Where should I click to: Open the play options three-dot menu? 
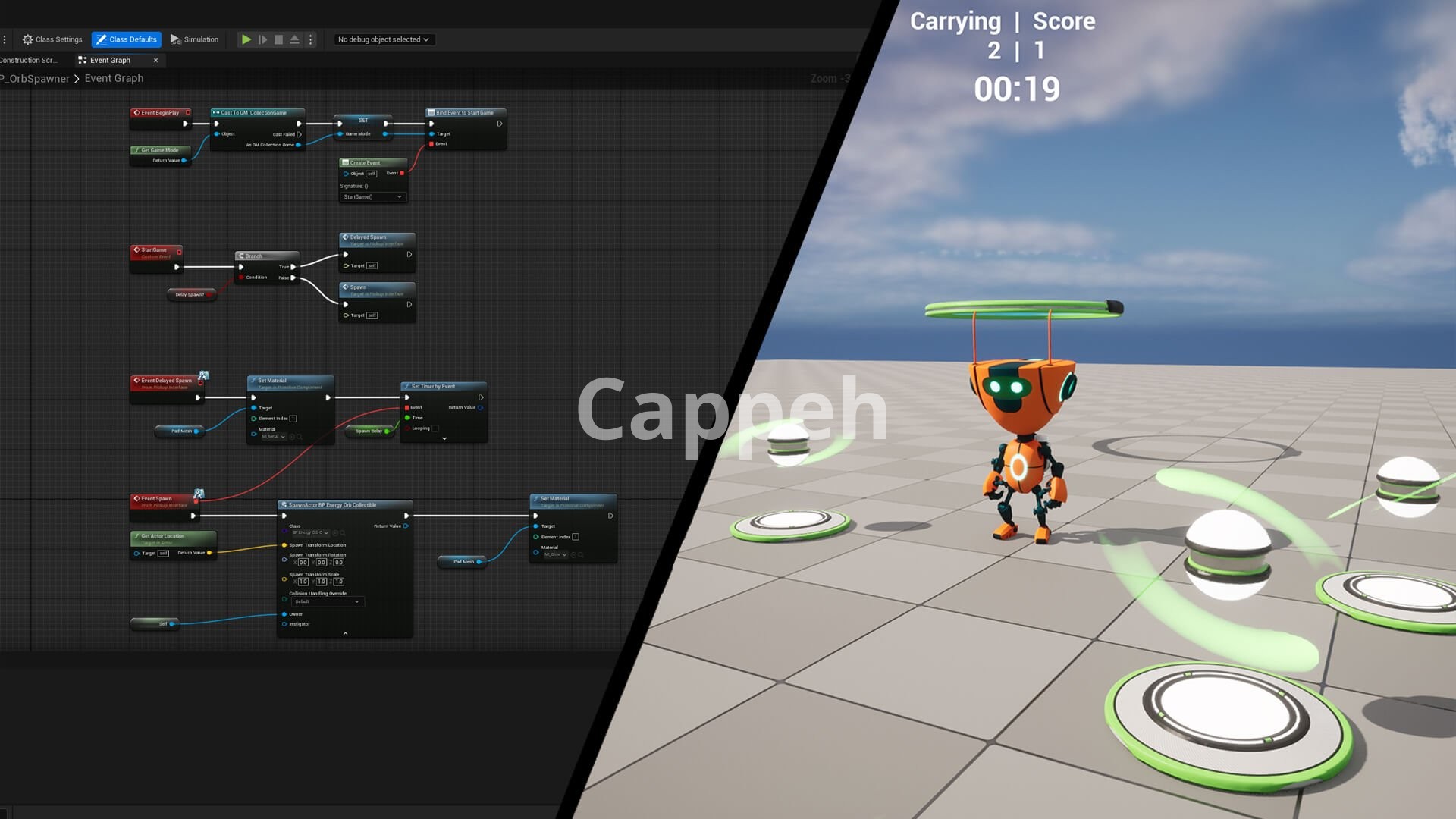tap(311, 39)
